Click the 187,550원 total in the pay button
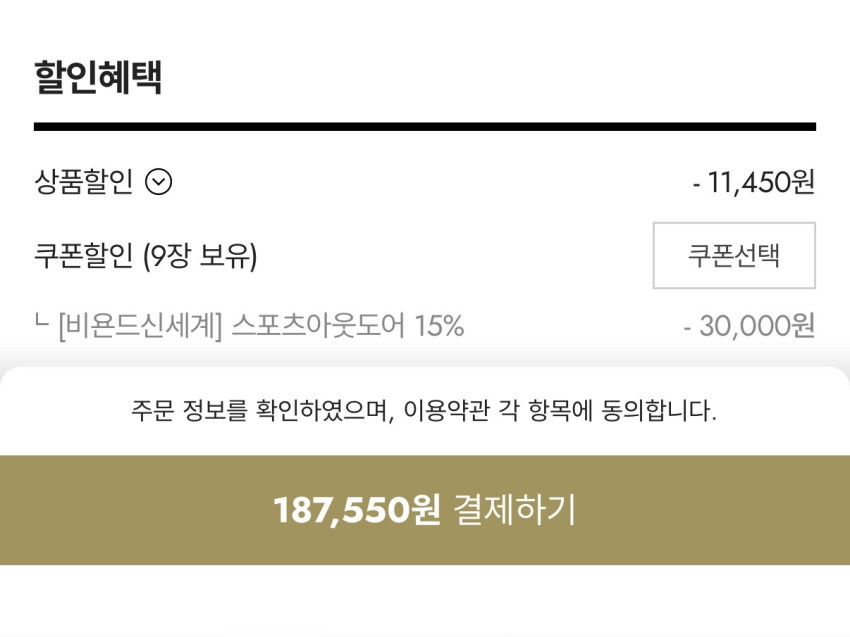Screen dimensions: 850x637 tap(357, 510)
